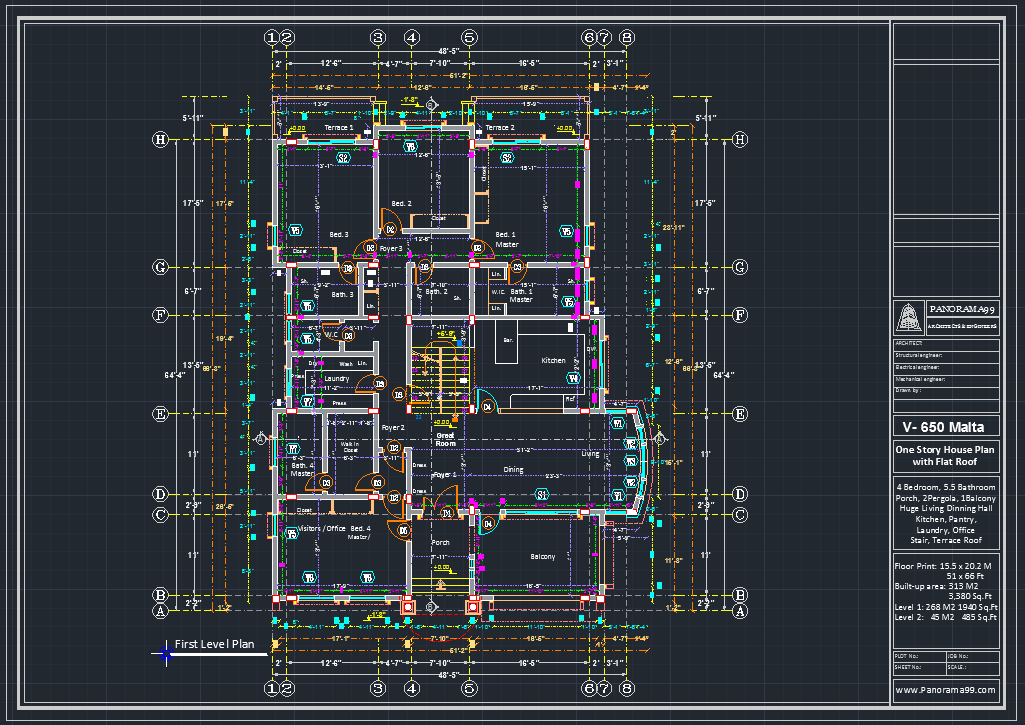Select the 'Great Room' label
The width and height of the screenshot is (1025, 725).
tap(445, 439)
